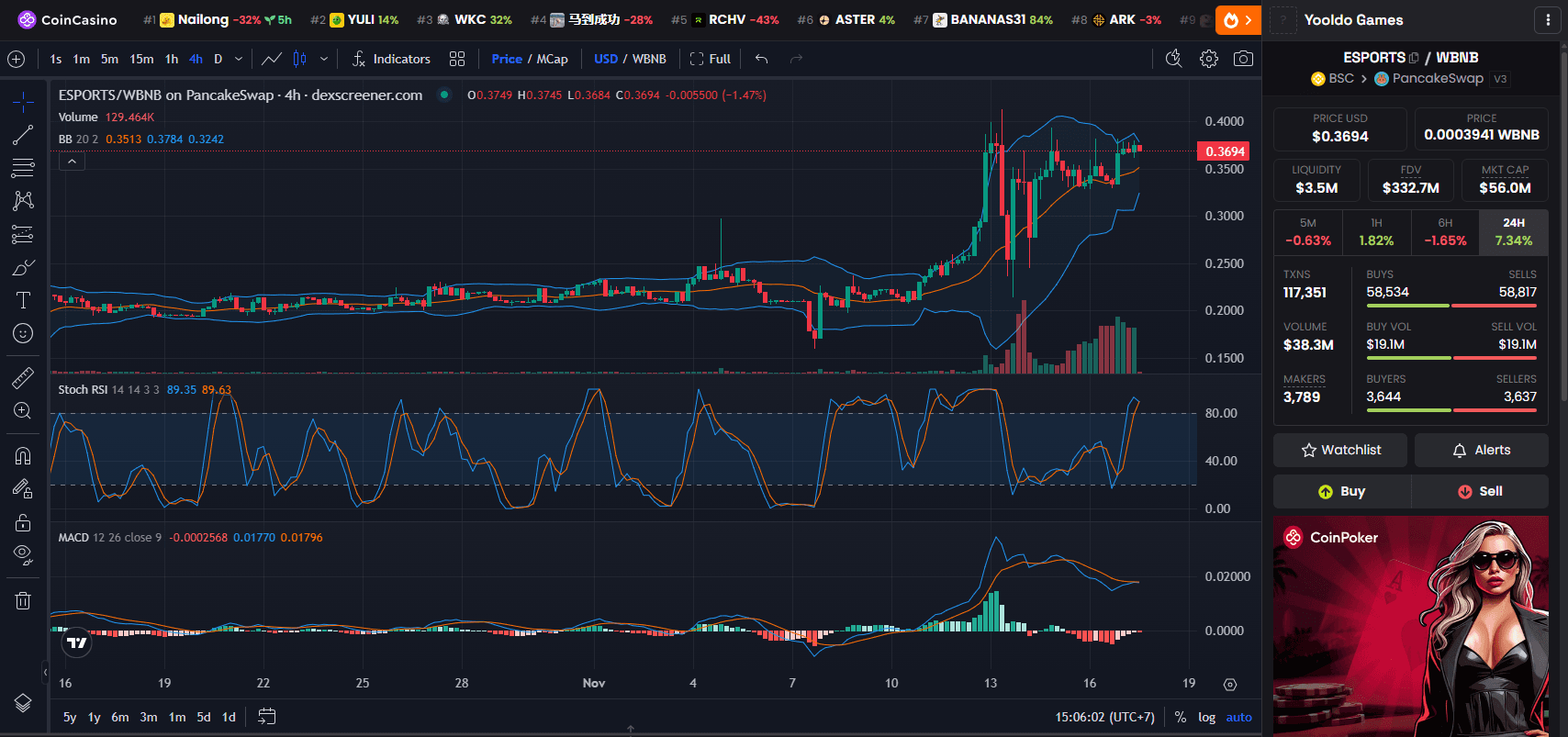Open the forecasting and measurement tools

point(23,234)
